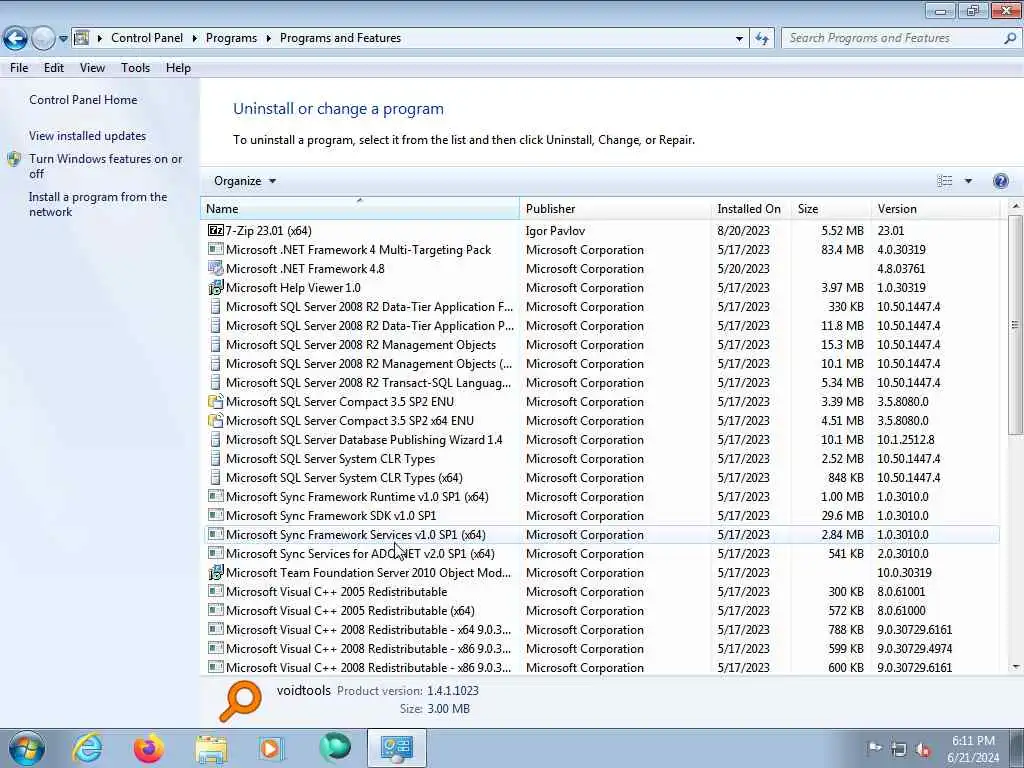Image resolution: width=1024 pixels, height=768 pixels.
Task: Click the SQL Server Compact 3.5 SP2 ENU icon
Action: 216,401
